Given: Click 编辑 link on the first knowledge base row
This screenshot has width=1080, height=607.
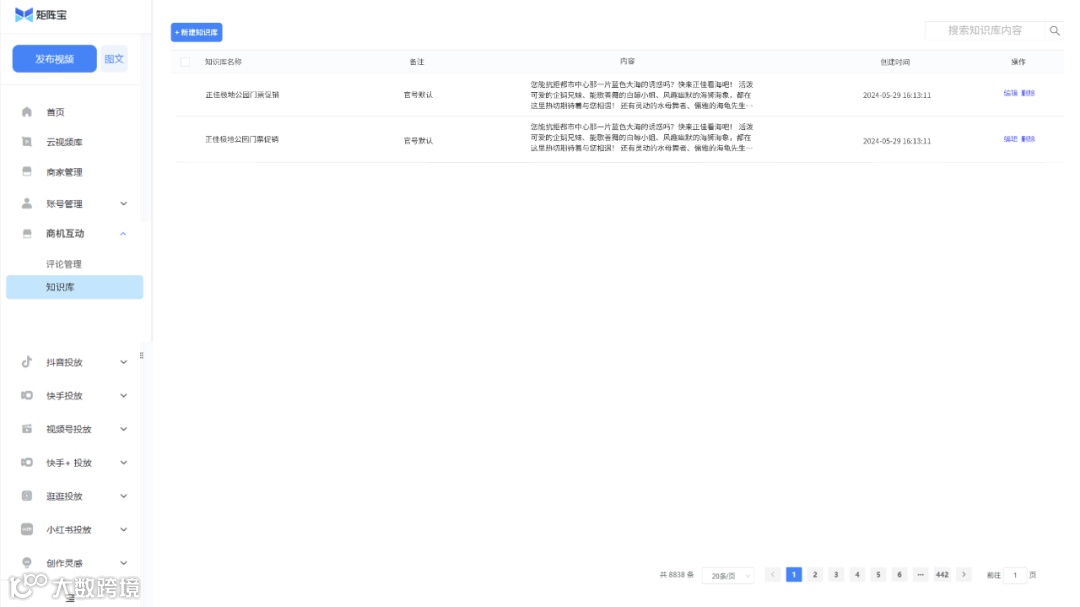Looking at the screenshot, I should tap(1008, 95).
